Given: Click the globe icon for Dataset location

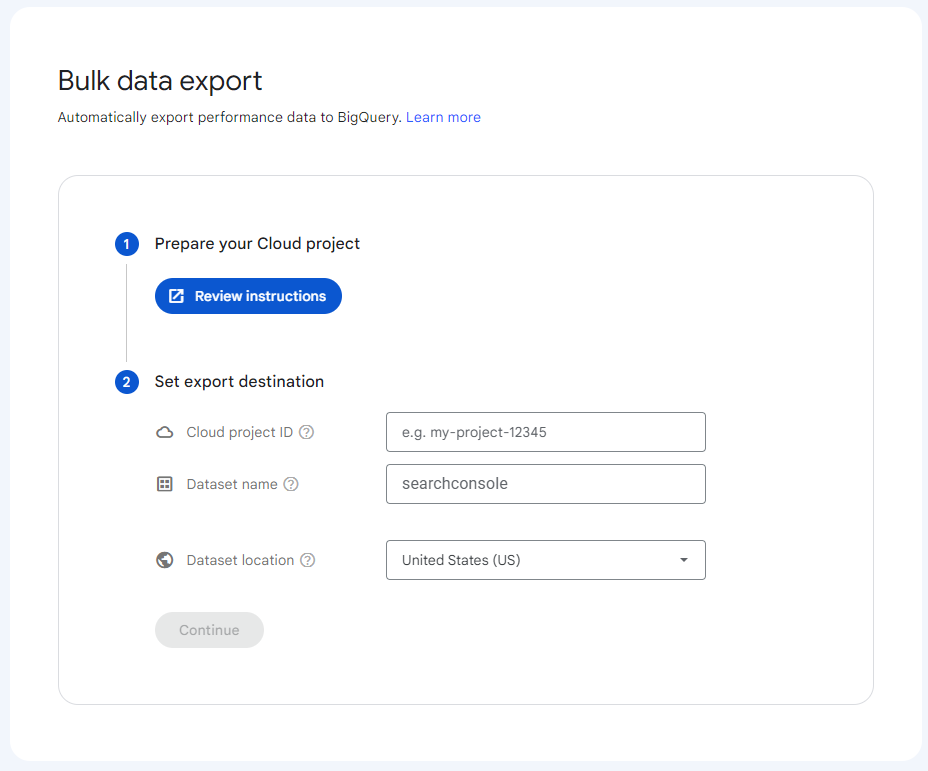Looking at the screenshot, I should point(165,561).
